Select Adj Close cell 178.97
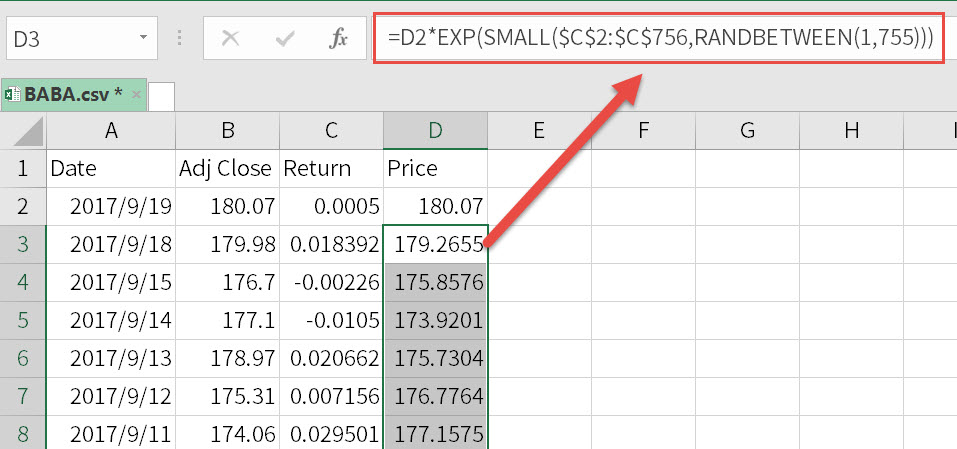 point(228,358)
